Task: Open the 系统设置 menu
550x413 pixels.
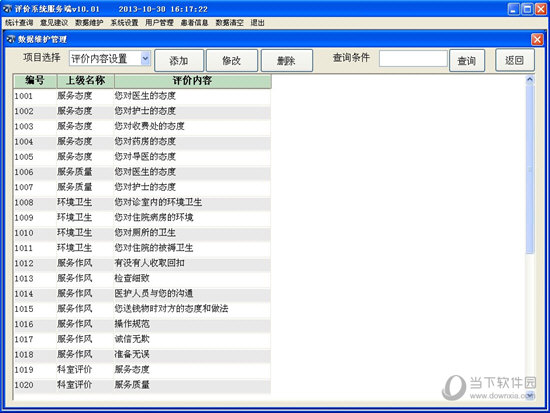Action: (124, 23)
